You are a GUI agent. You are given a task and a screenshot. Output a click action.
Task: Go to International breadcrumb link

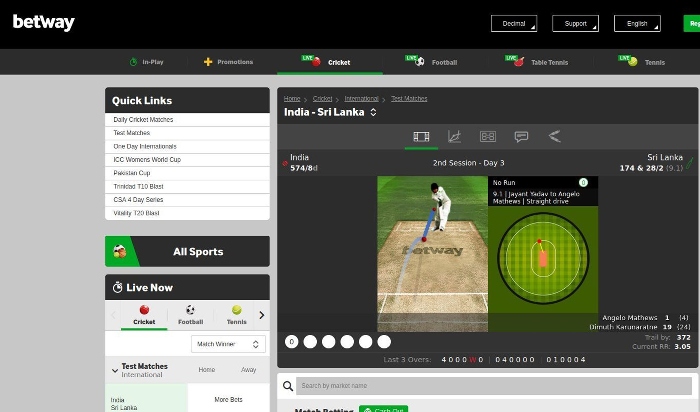pyautogui.click(x=361, y=99)
